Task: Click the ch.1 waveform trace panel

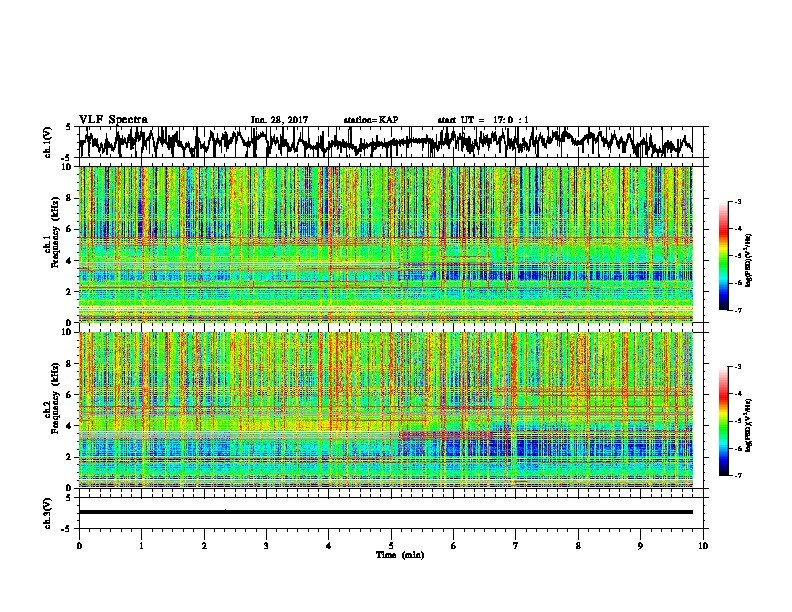Action: (393, 142)
